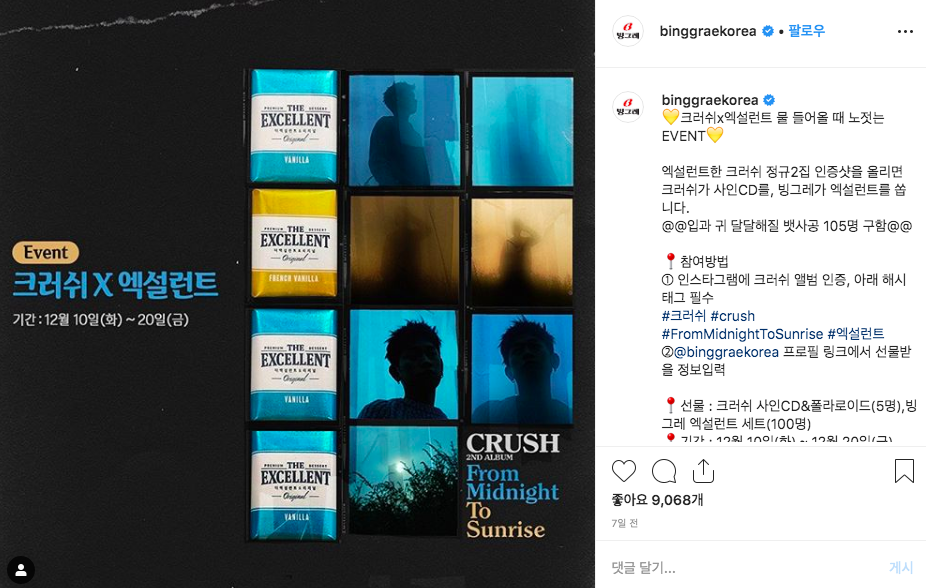This screenshot has height=588, width=926.
Task: Open binggraekorea profile picture in header
Action: 628,31
